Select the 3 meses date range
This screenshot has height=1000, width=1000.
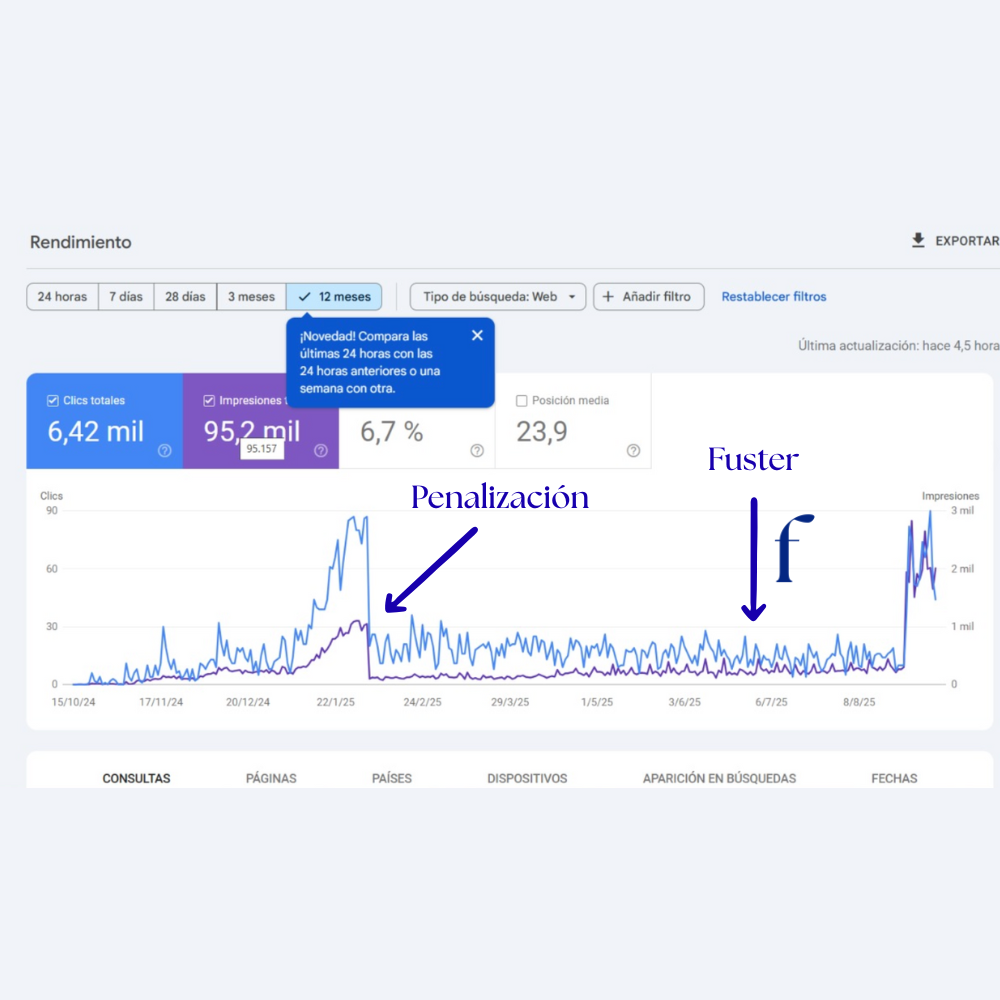tap(251, 297)
